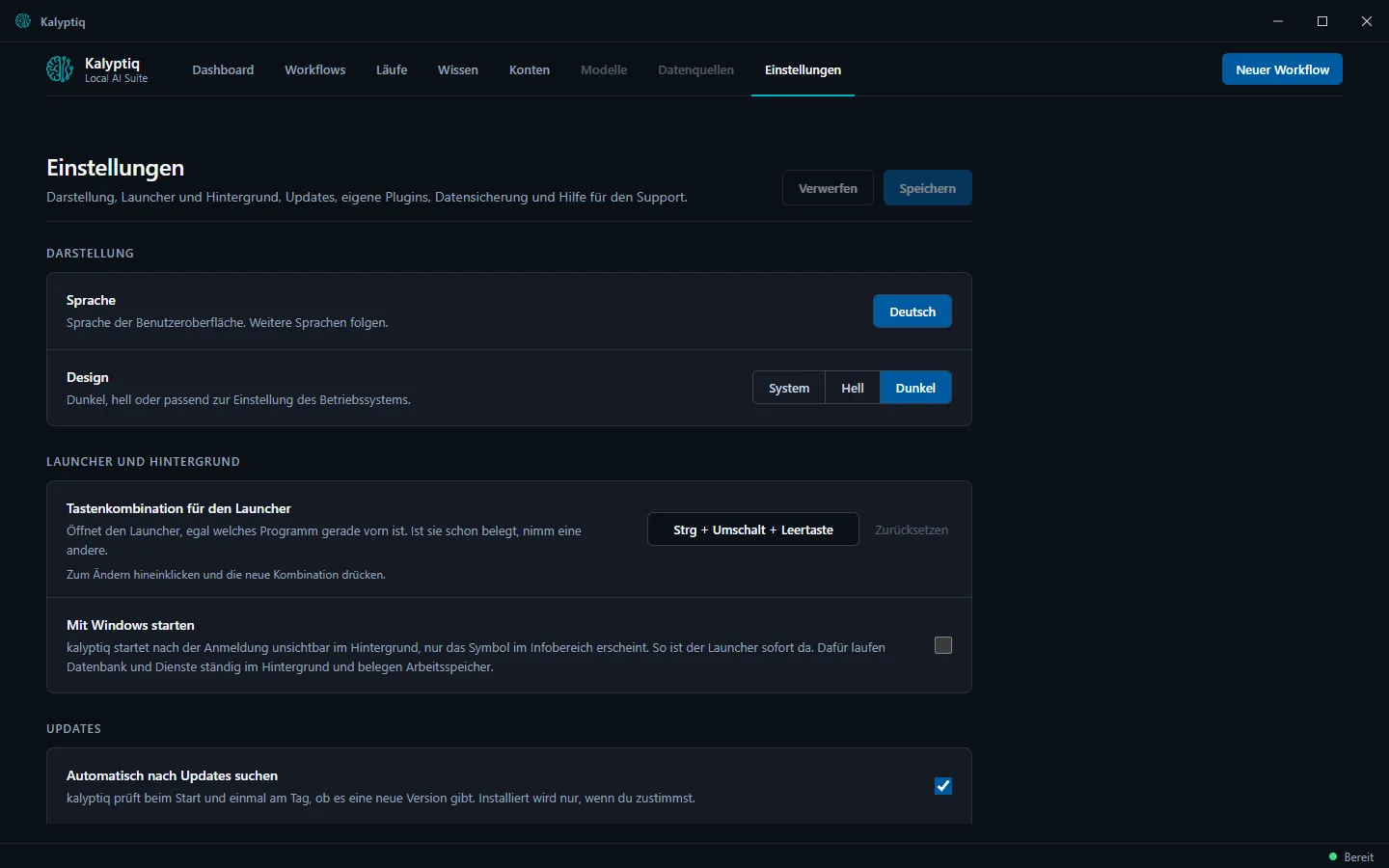Viewport: 1389px width, 868px height.
Task: Uncheck Automatisch nach Updates suchen
Action: pyautogui.click(x=943, y=786)
